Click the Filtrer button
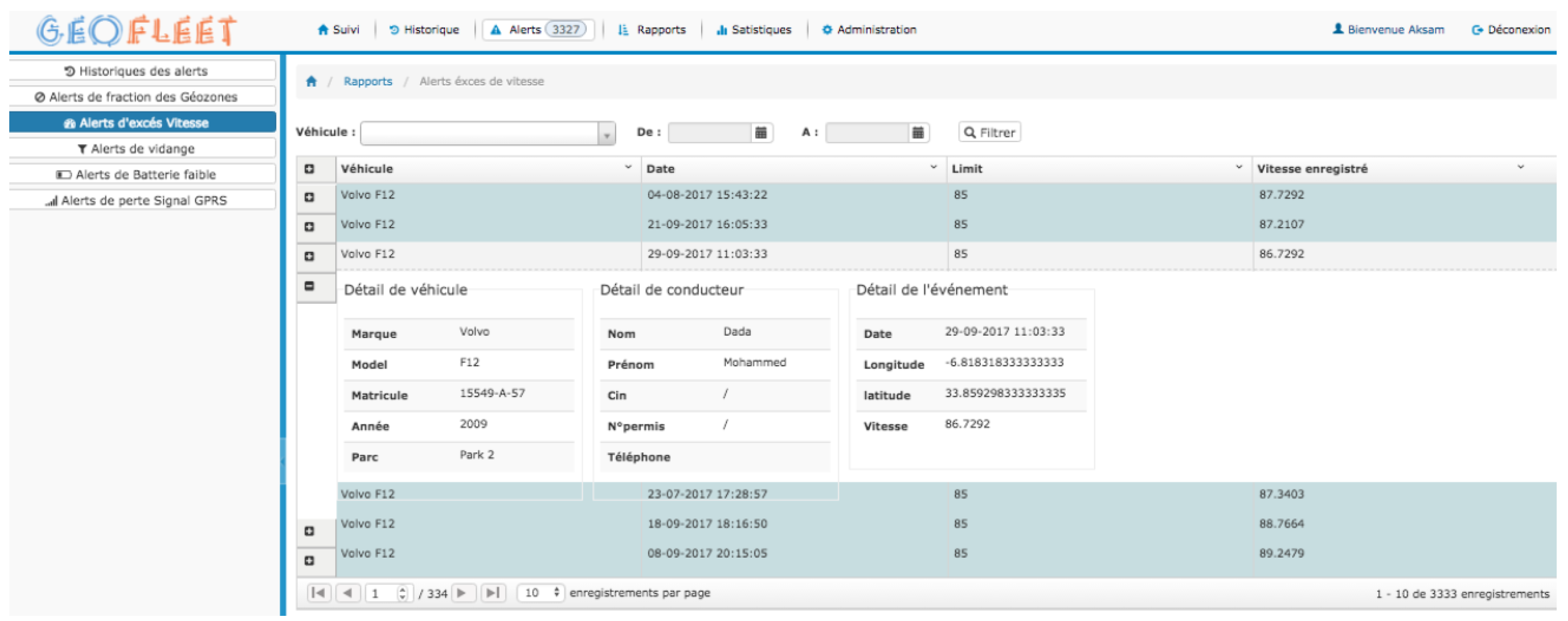This screenshot has height=621, width=1568. 989,133
